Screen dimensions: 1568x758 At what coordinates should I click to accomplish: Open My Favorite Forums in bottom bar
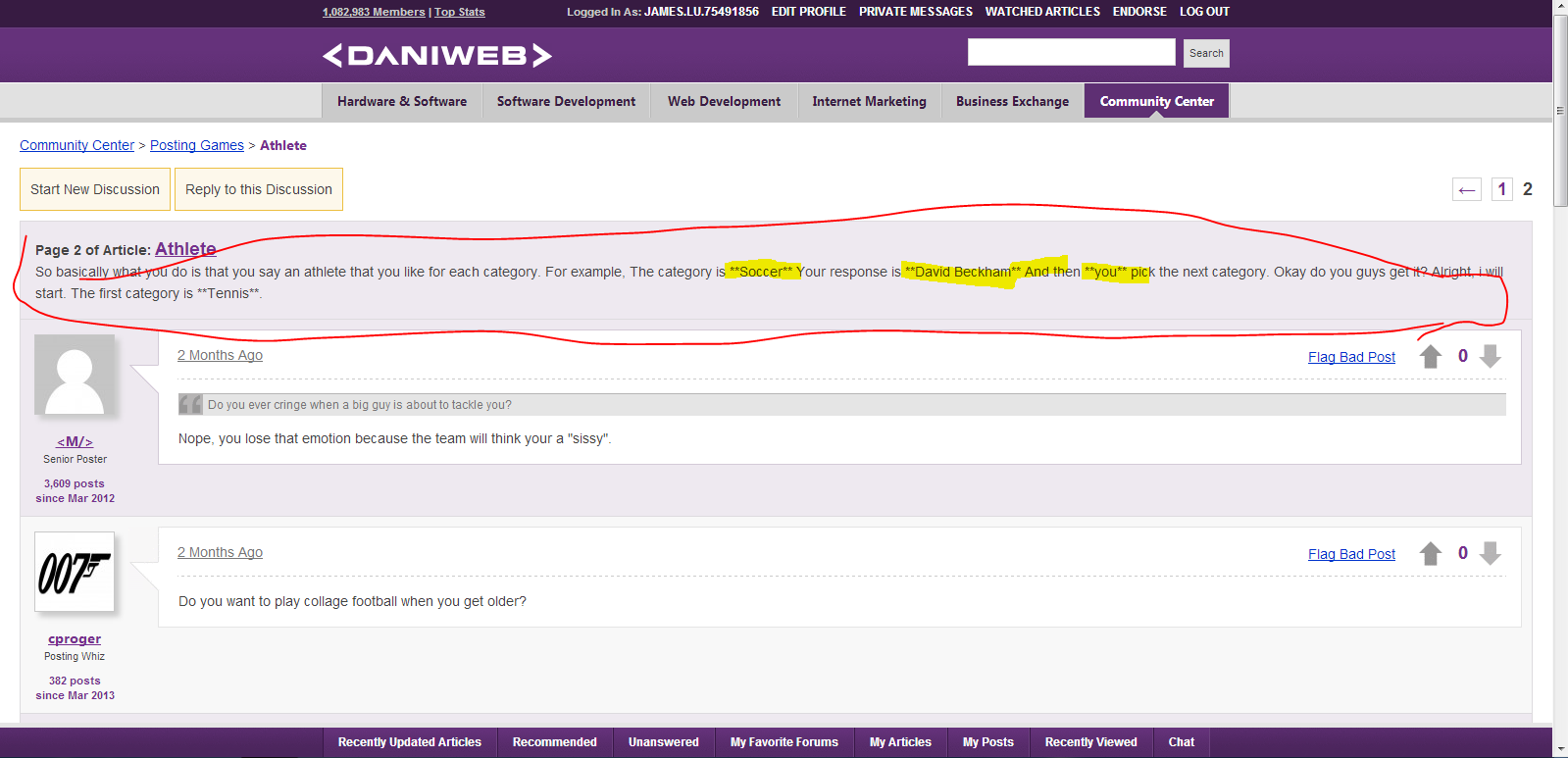click(784, 742)
